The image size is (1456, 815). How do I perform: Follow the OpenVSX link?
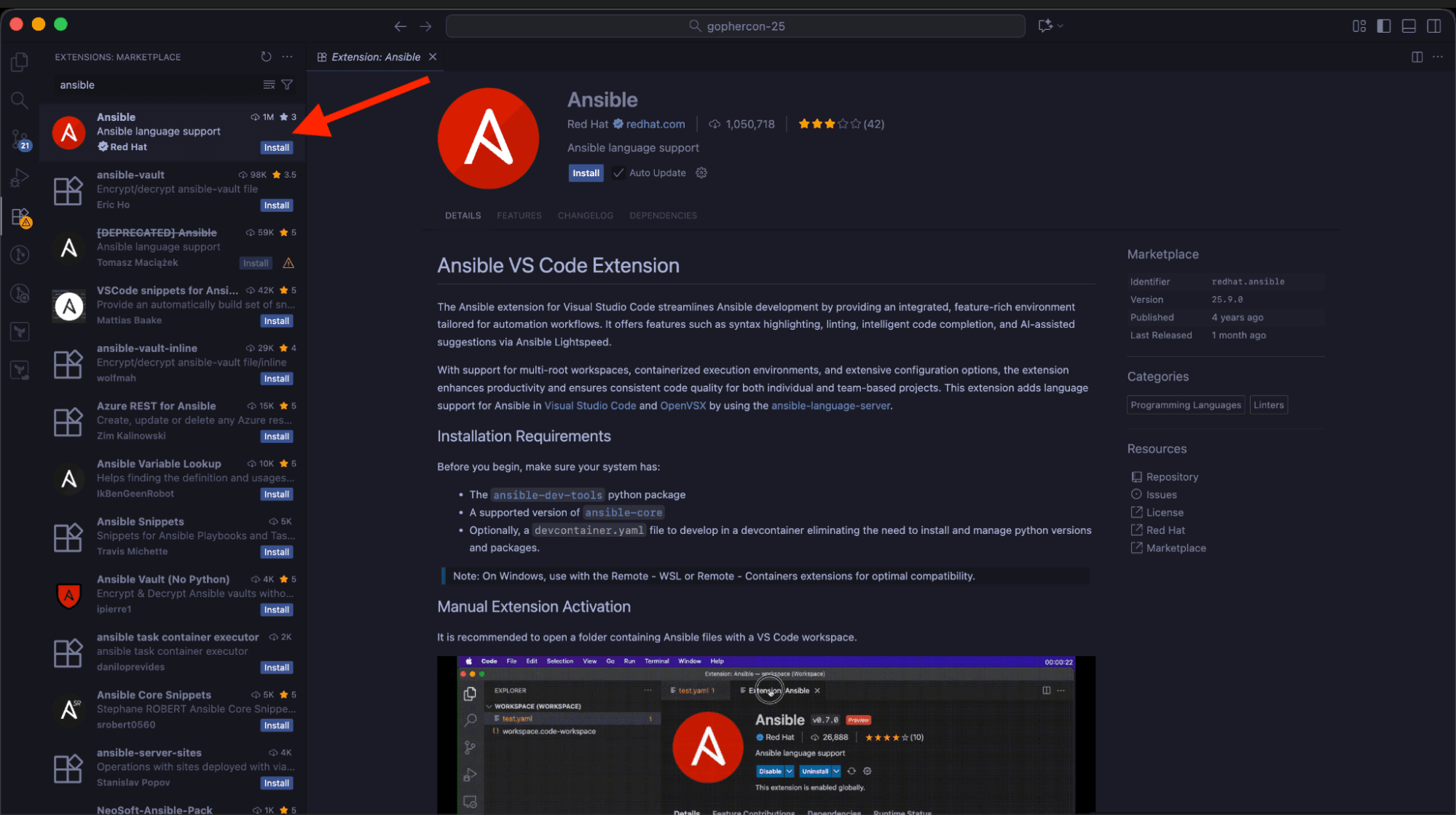point(682,406)
